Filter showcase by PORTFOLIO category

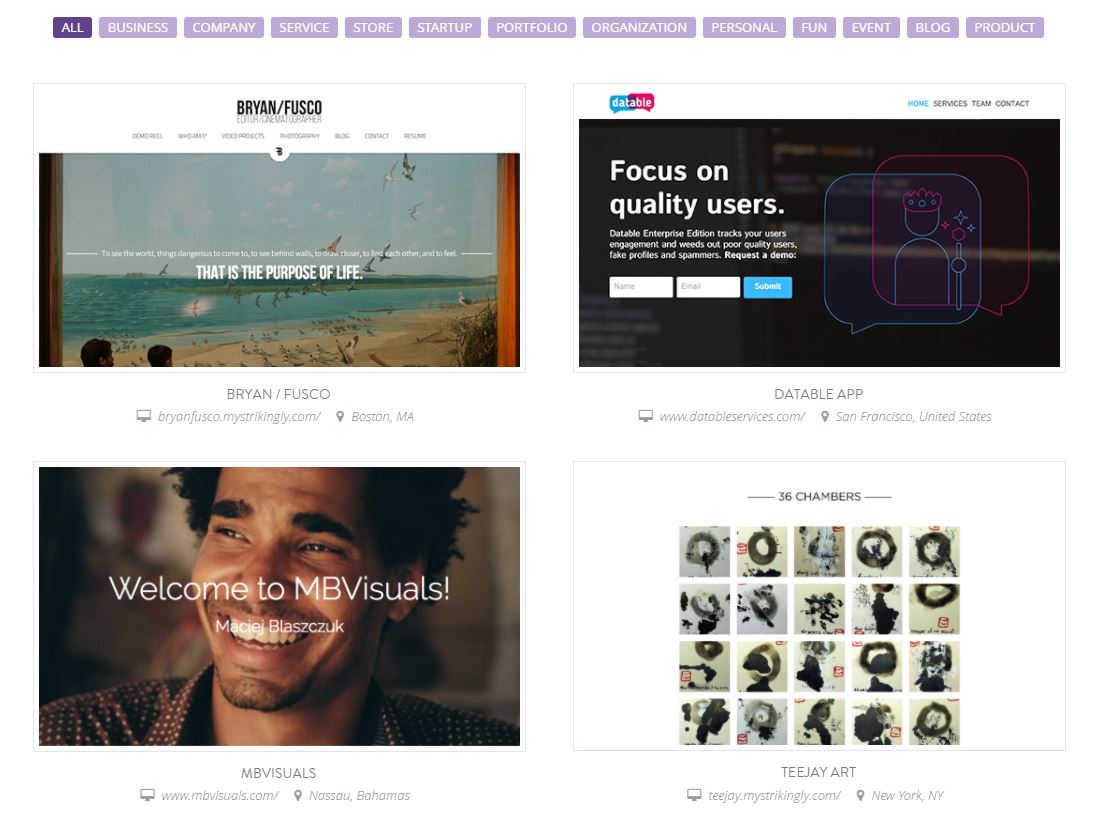(532, 27)
